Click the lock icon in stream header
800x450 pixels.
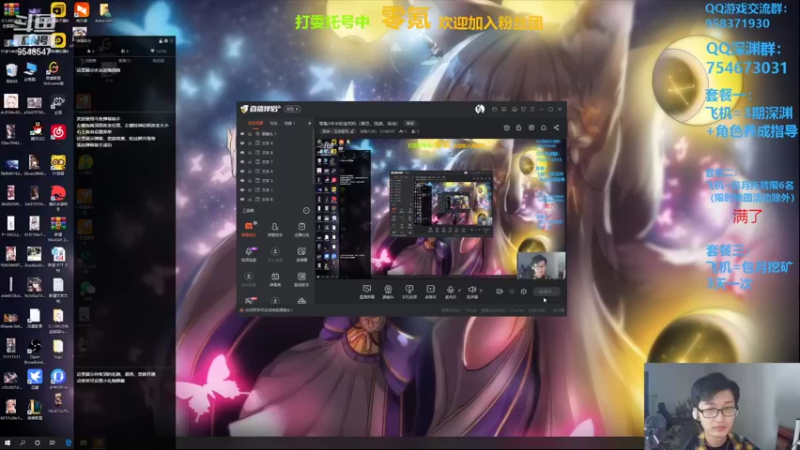518,128
